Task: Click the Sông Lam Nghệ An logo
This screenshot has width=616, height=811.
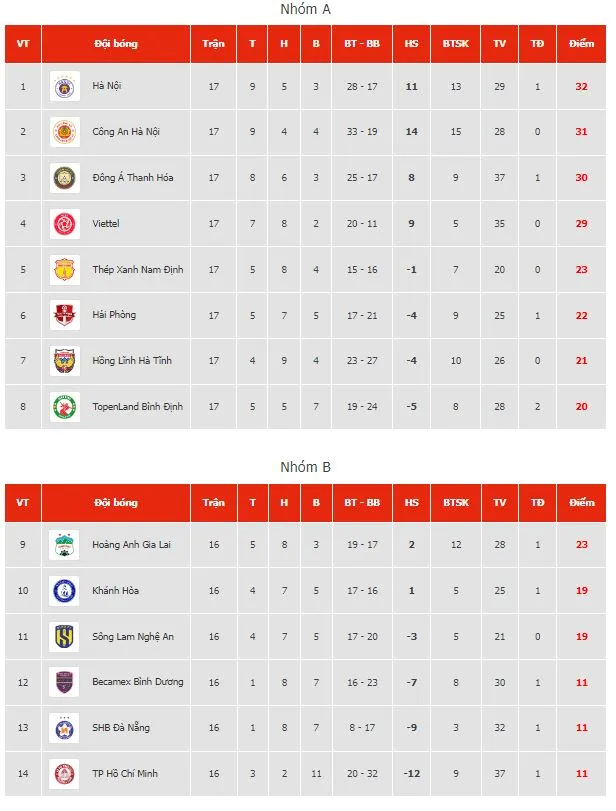Action: tap(66, 637)
